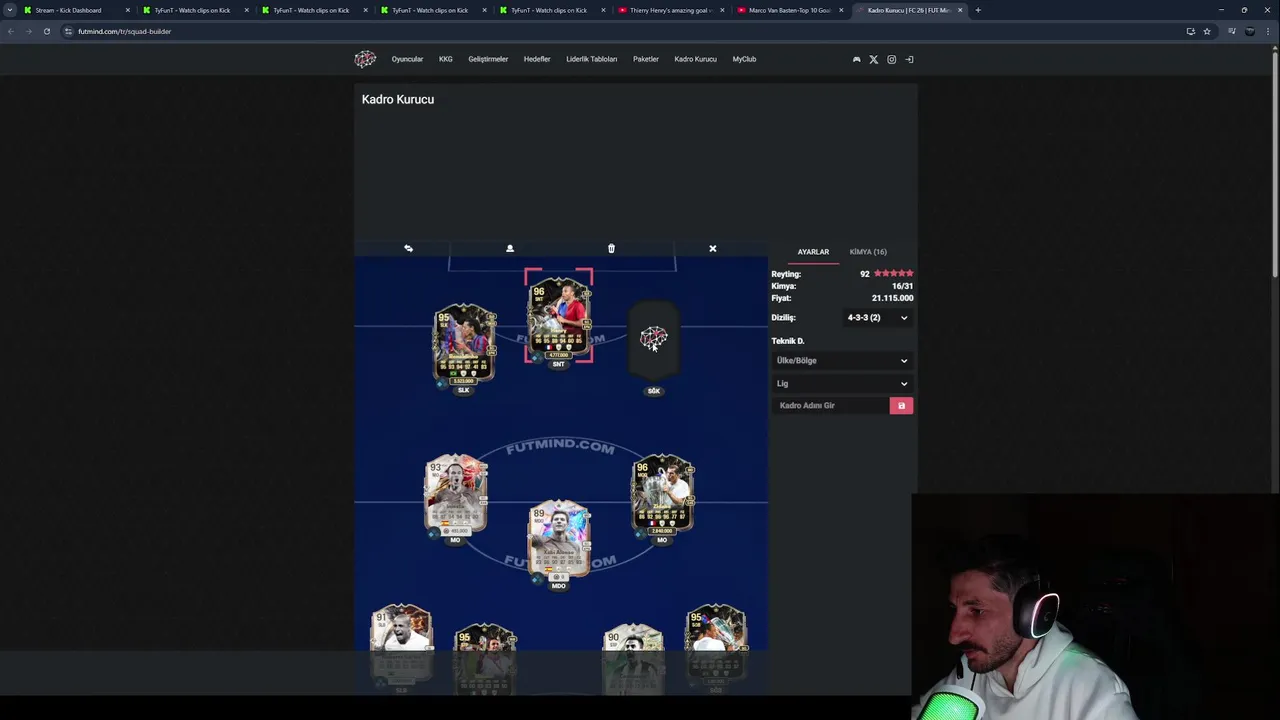Open the Paketler menu item

[646, 59]
